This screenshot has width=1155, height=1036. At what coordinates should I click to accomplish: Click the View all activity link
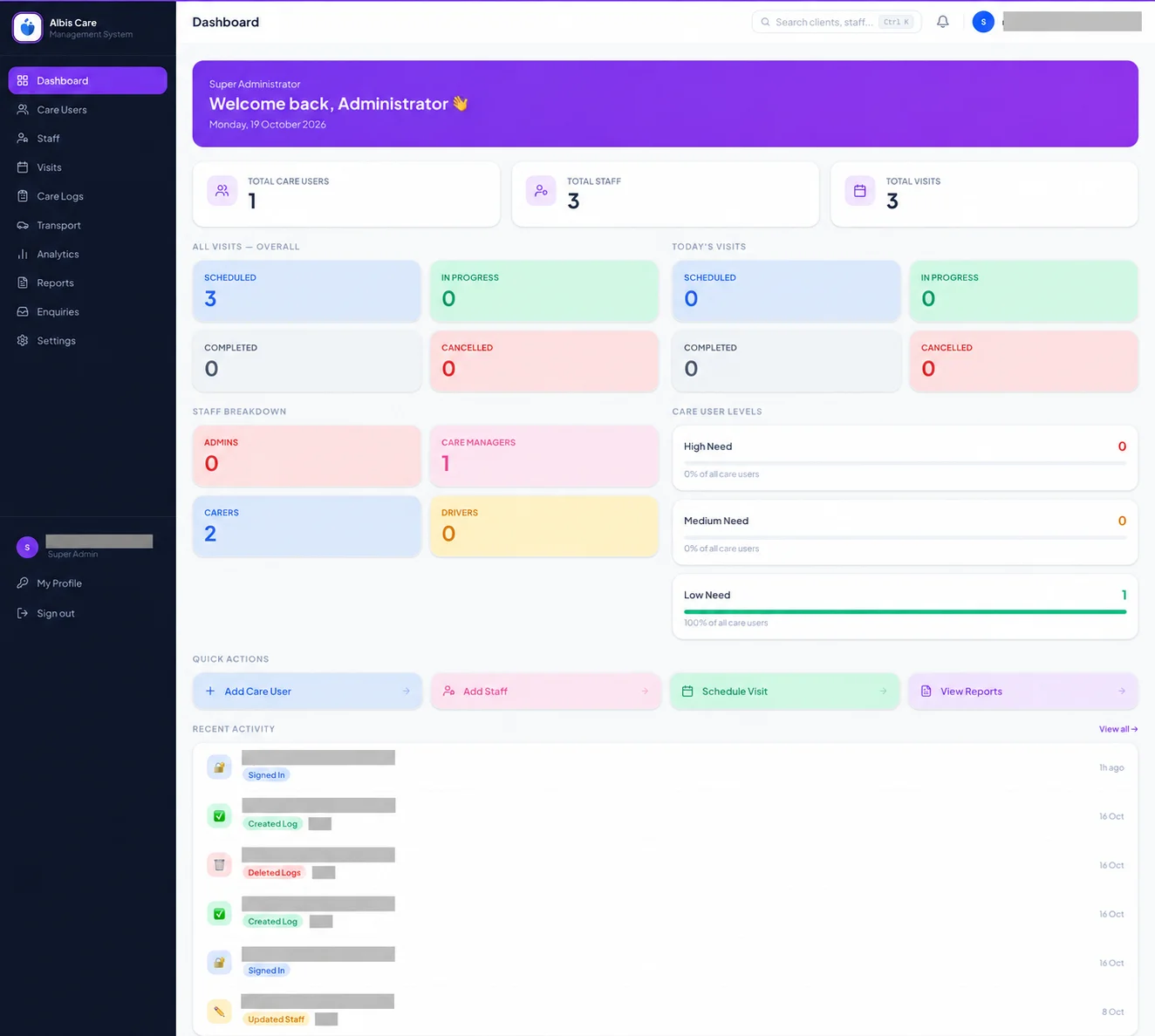(1118, 729)
